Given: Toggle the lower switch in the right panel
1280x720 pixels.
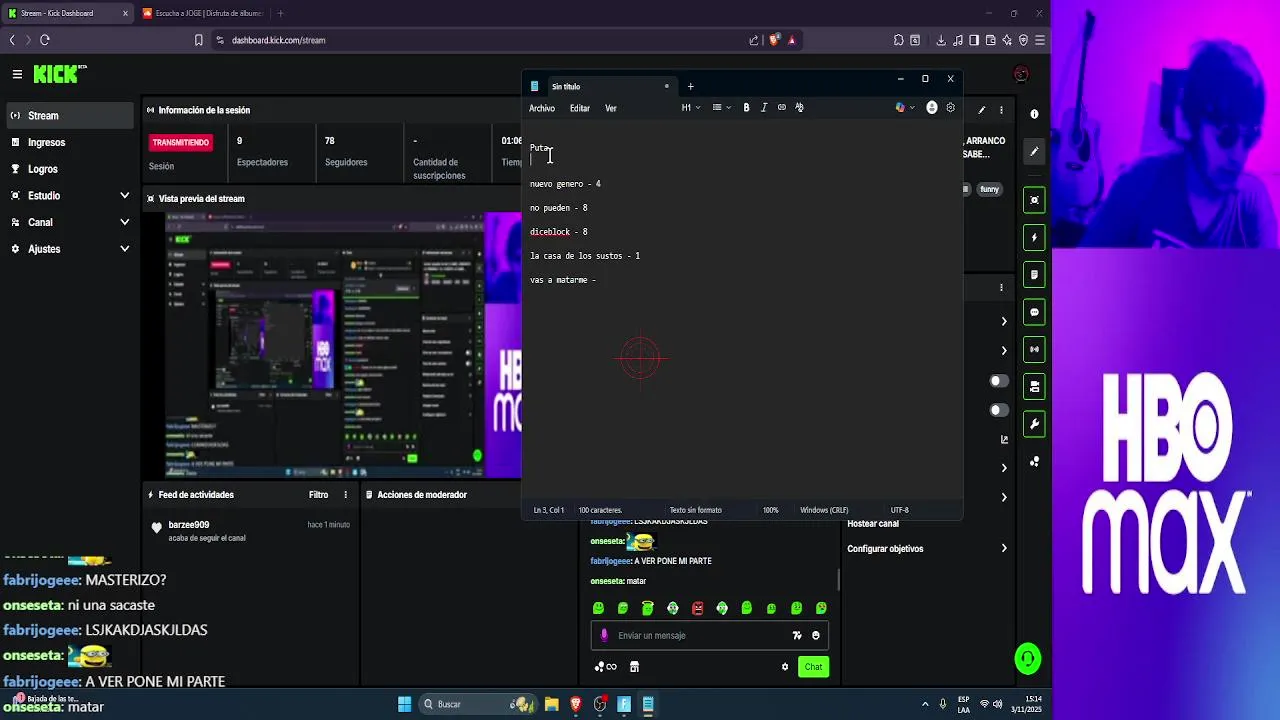Looking at the screenshot, I should click(x=999, y=410).
